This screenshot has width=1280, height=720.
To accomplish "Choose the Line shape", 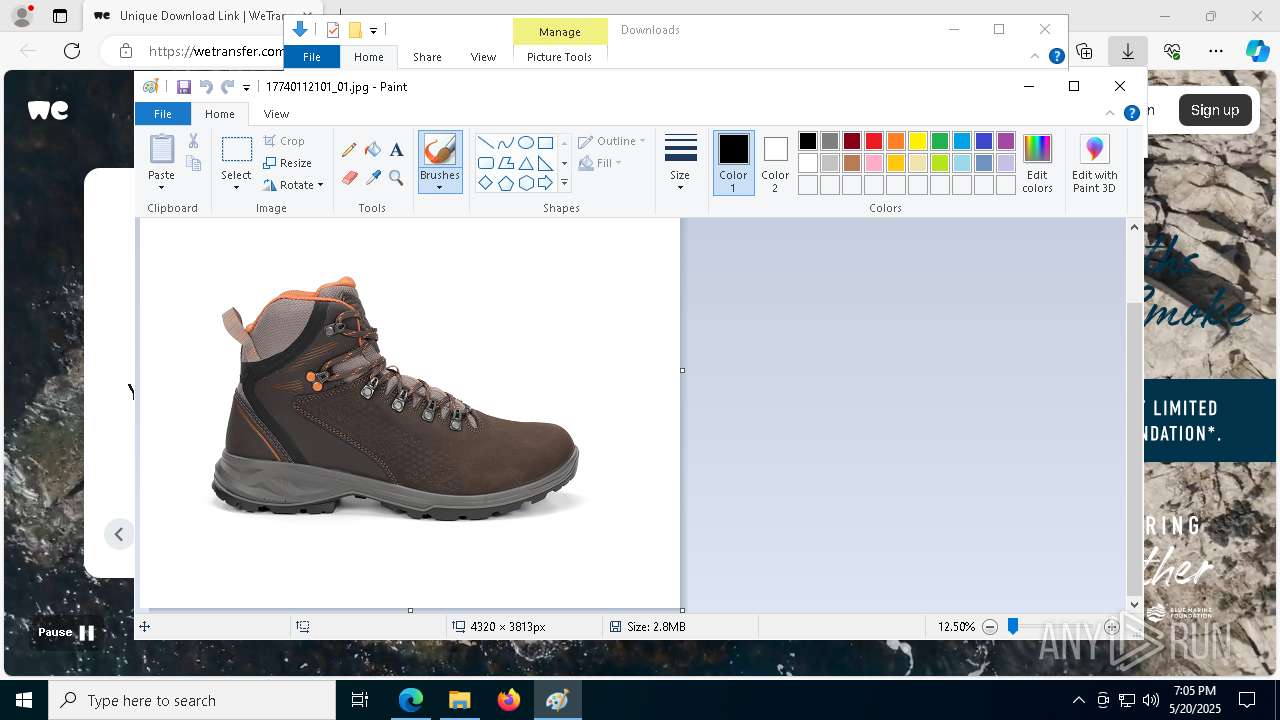I will (x=485, y=142).
